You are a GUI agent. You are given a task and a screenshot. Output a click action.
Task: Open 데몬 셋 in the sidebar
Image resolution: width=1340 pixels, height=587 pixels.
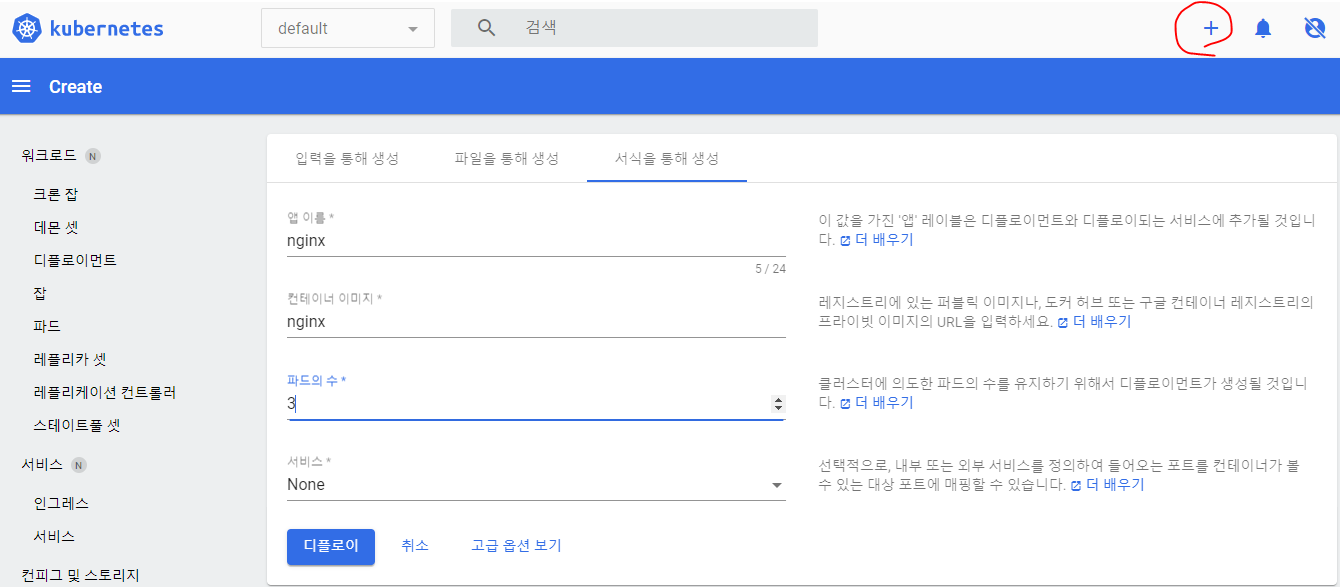pyautogui.click(x=56, y=227)
